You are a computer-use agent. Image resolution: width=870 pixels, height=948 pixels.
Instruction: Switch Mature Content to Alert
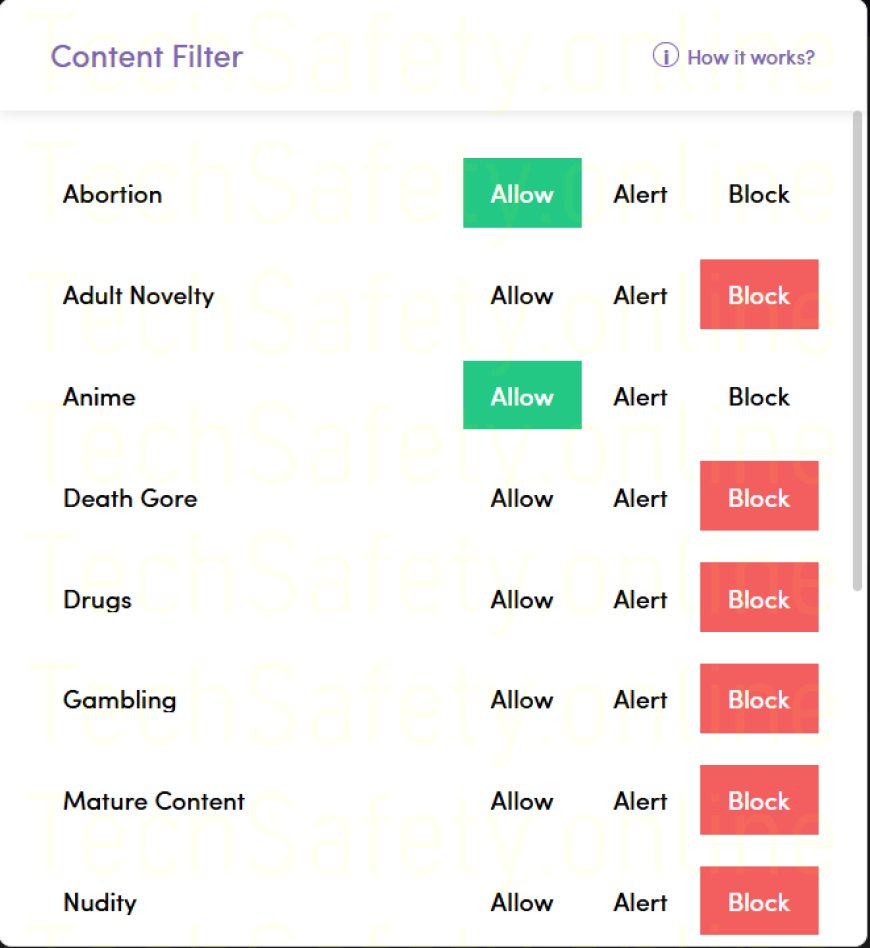(x=640, y=801)
